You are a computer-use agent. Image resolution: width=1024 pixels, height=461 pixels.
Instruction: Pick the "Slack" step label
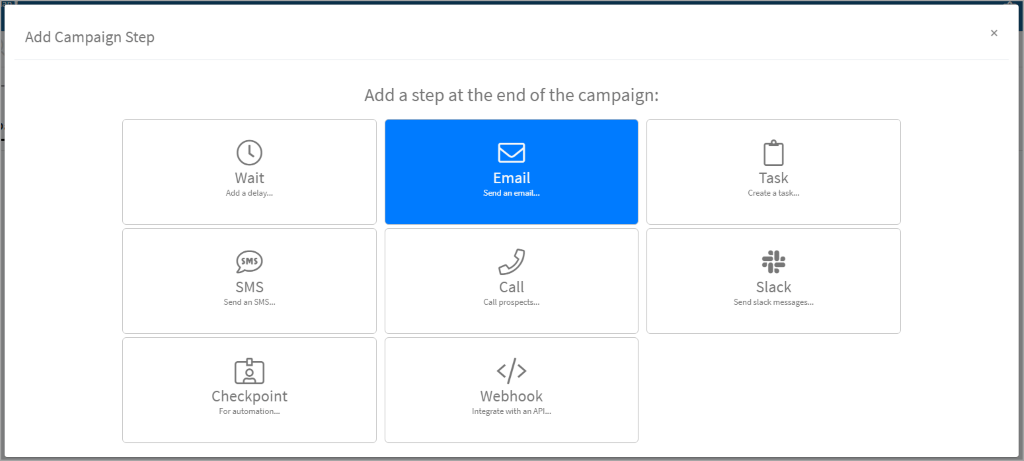[x=773, y=287]
